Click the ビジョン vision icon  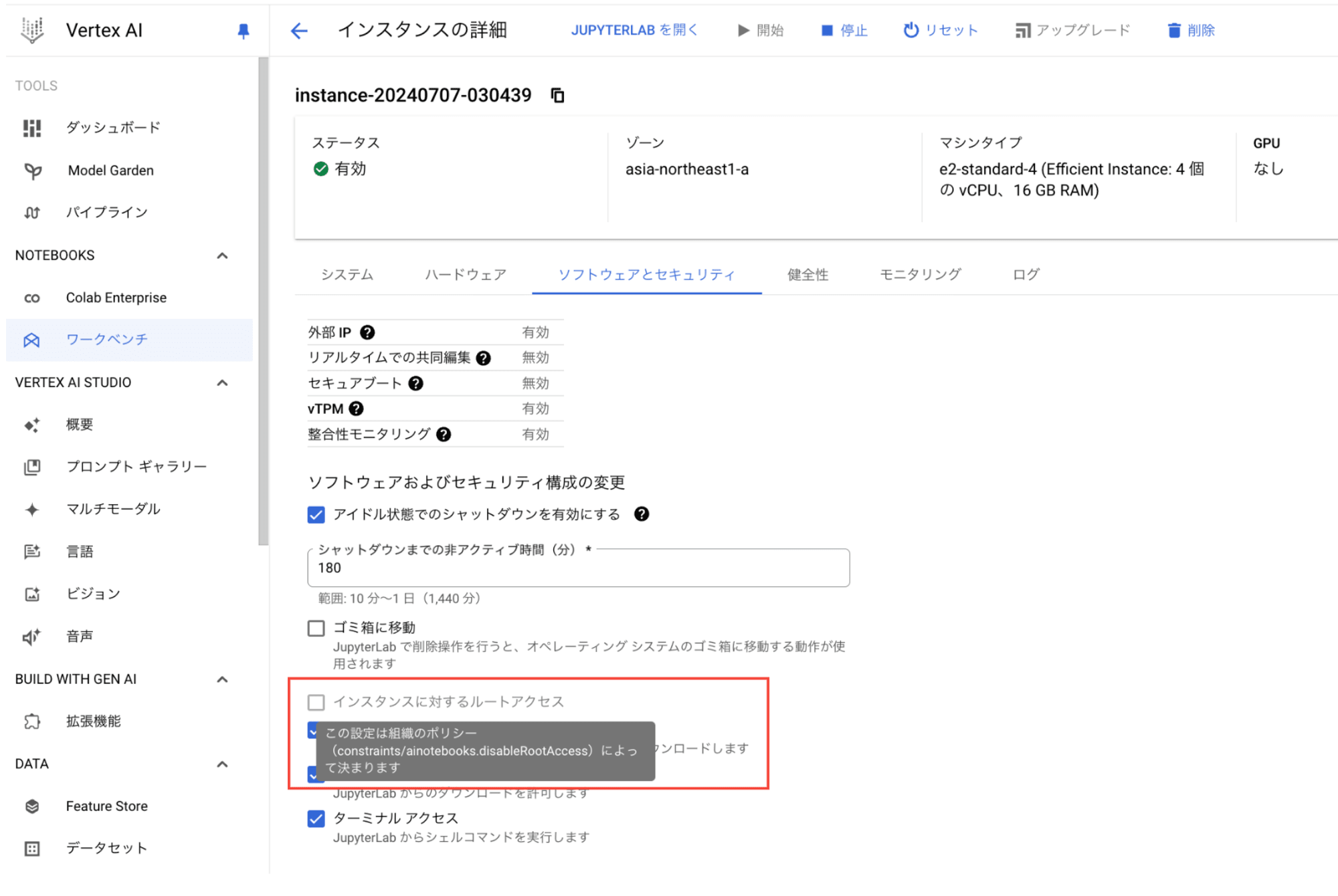point(32,594)
